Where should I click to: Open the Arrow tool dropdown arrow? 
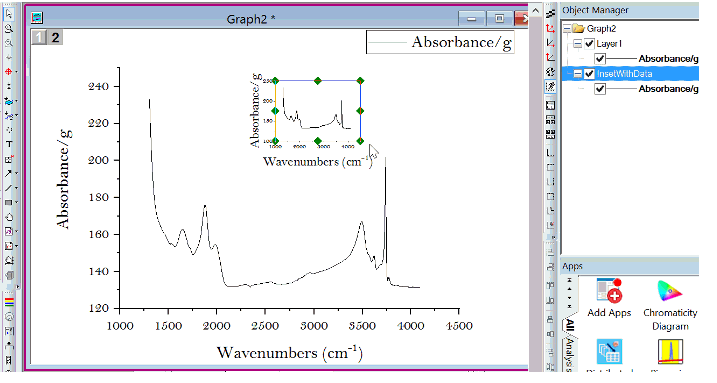(x=16, y=174)
